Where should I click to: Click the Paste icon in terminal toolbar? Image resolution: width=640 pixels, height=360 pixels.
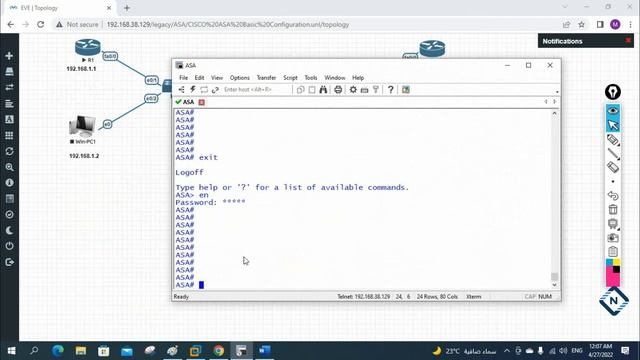[x=312, y=89]
